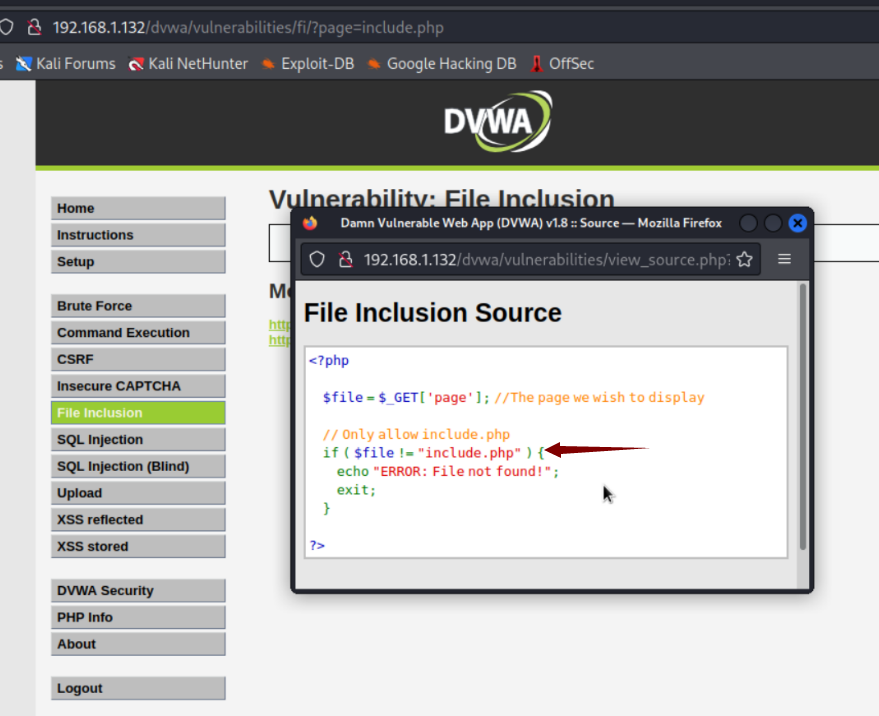879x716 pixels.
Task: Click the shield icon in main address bar
Action: tap(6, 27)
